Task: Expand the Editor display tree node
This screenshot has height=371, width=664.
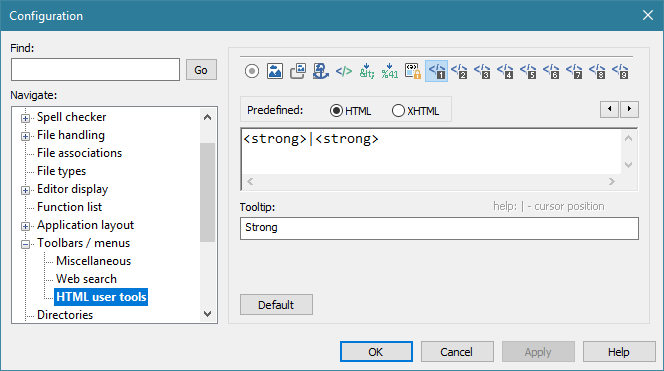Action: pyautogui.click(x=25, y=190)
